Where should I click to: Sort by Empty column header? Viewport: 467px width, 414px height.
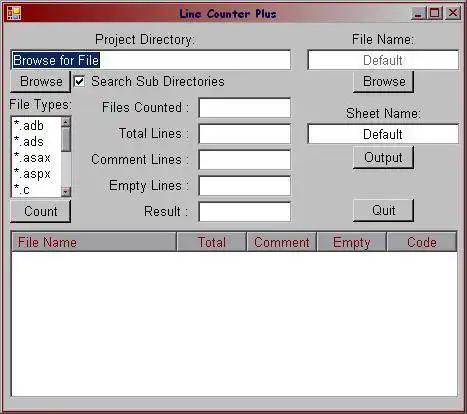pos(352,242)
